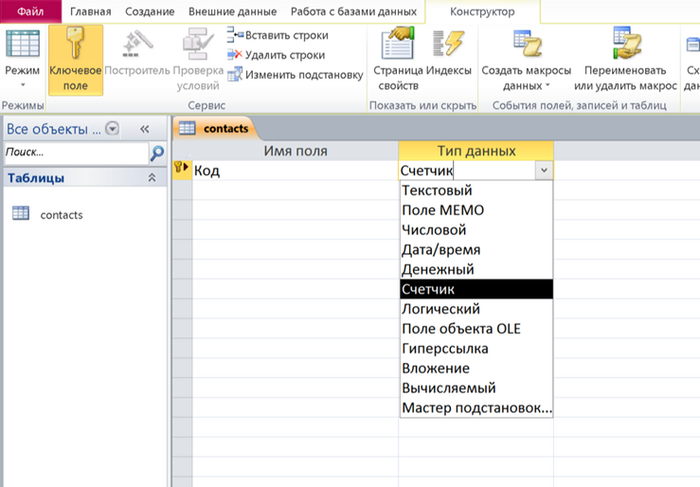Click Удалить строки in the ribbon
The width and height of the screenshot is (700, 487).
(283, 54)
